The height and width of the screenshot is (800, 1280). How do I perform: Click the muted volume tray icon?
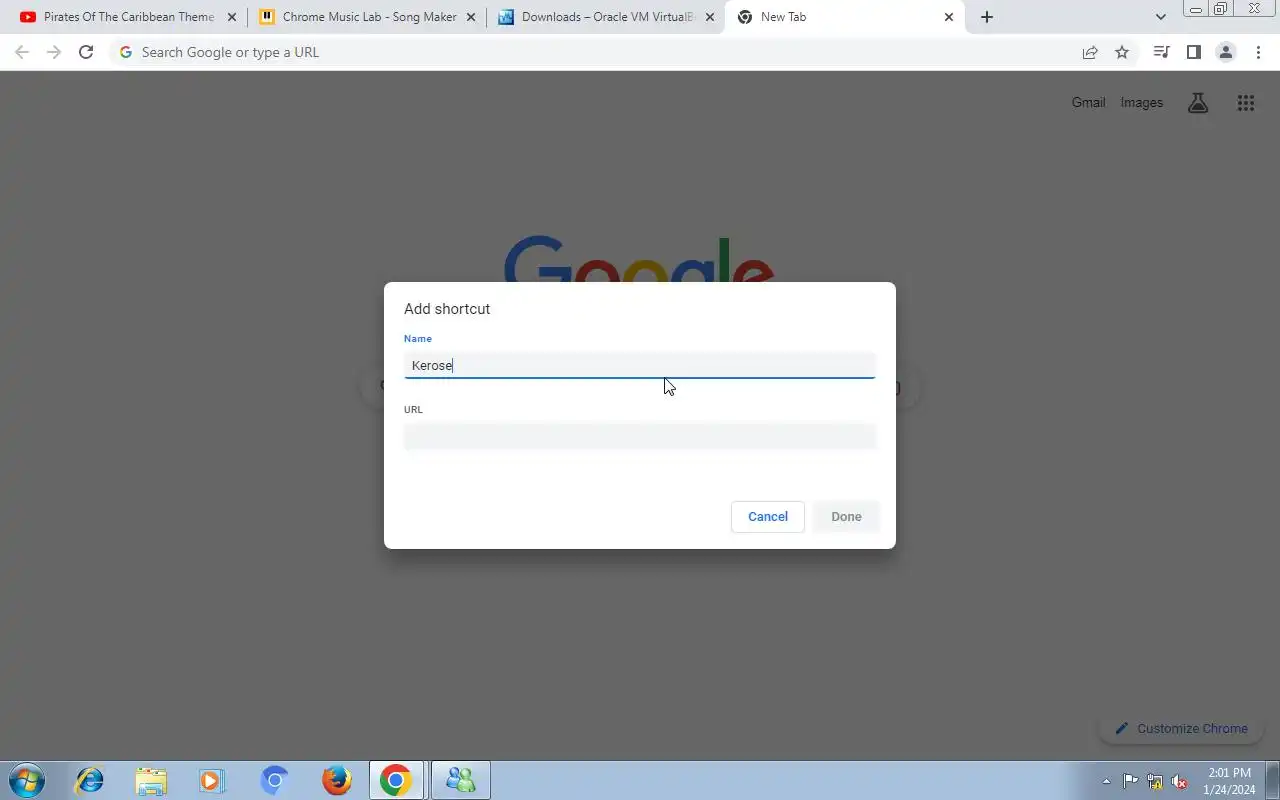coord(1180,781)
